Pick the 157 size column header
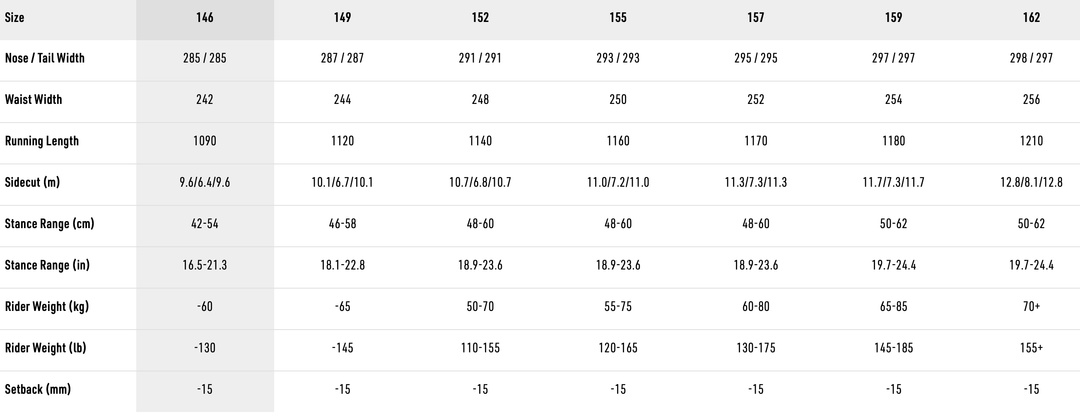The image size is (1080, 419). tap(756, 18)
